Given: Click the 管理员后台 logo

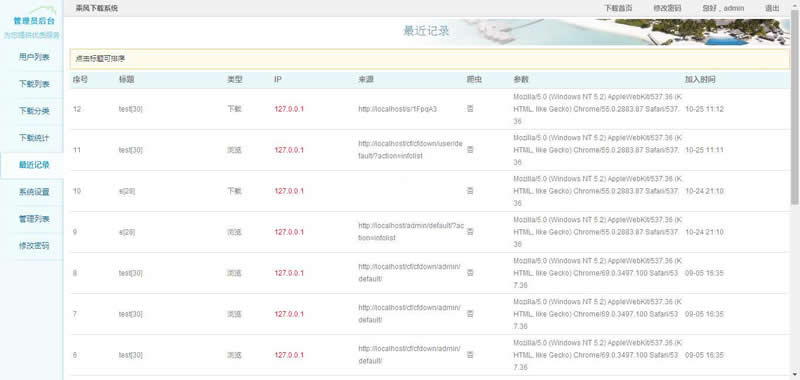Looking at the screenshot, I should (x=34, y=22).
